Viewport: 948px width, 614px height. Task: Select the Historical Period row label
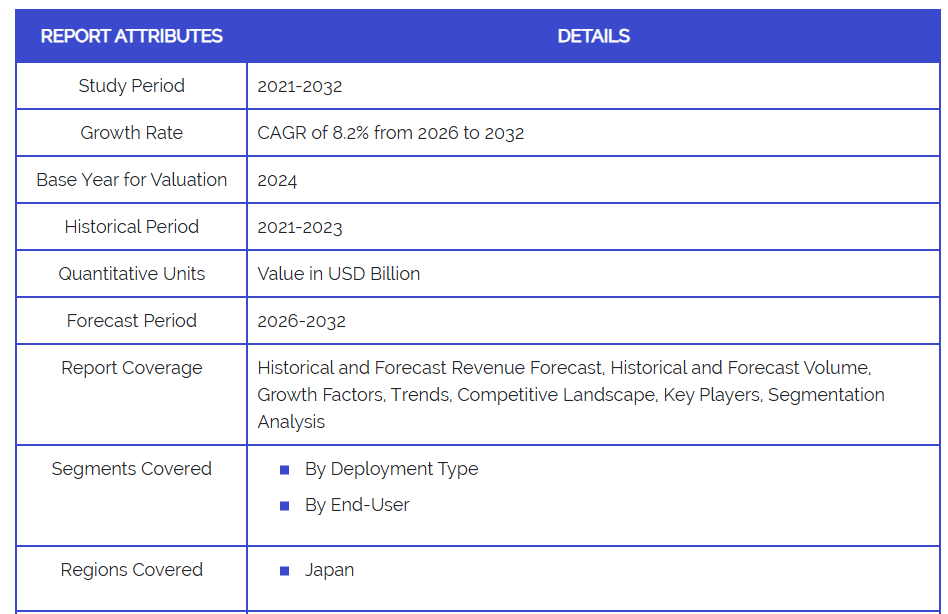(x=131, y=227)
